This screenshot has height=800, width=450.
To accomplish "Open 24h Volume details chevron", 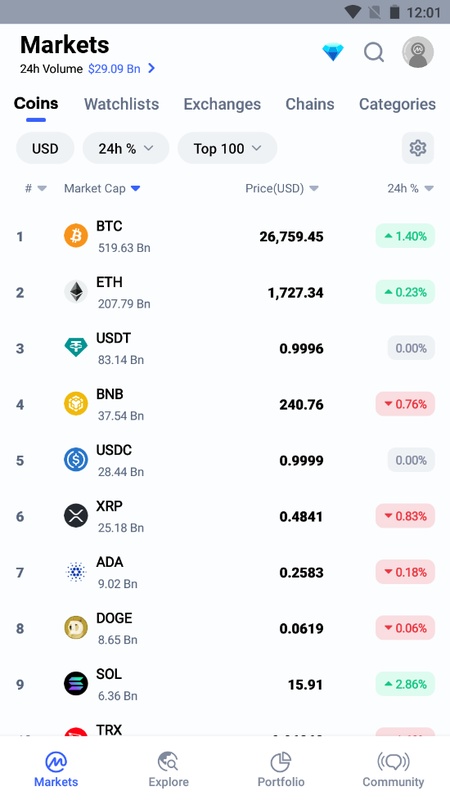I will tap(151, 68).
